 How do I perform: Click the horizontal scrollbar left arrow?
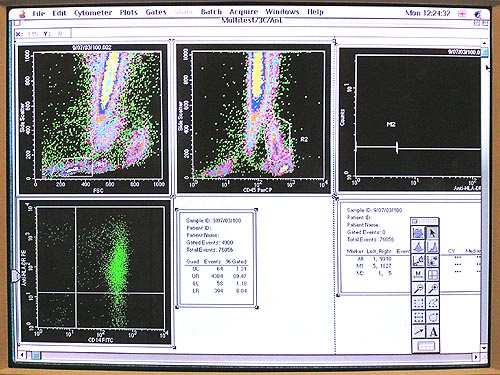22,356
